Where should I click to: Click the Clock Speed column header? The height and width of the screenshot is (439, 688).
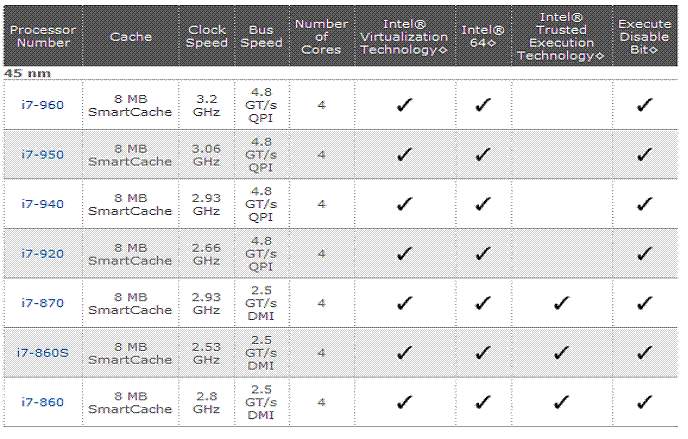click(x=207, y=37)
